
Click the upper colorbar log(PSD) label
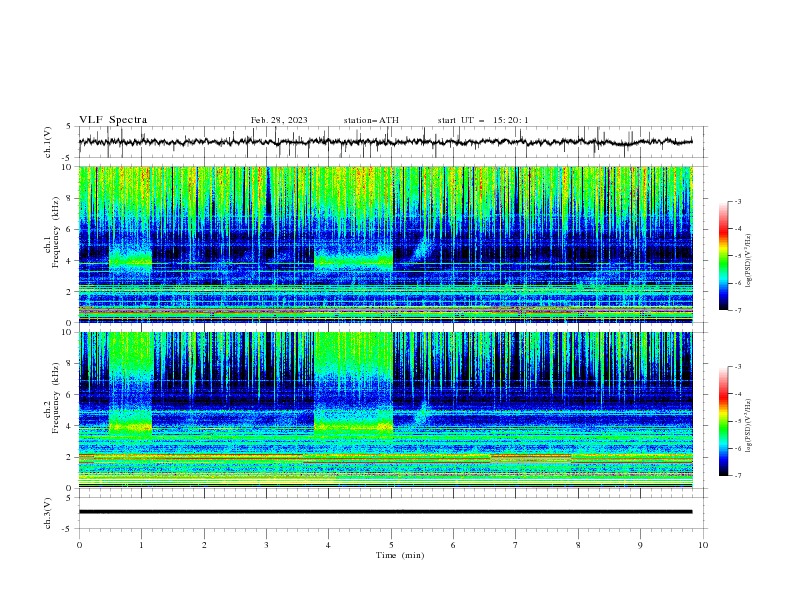point(749,261)
